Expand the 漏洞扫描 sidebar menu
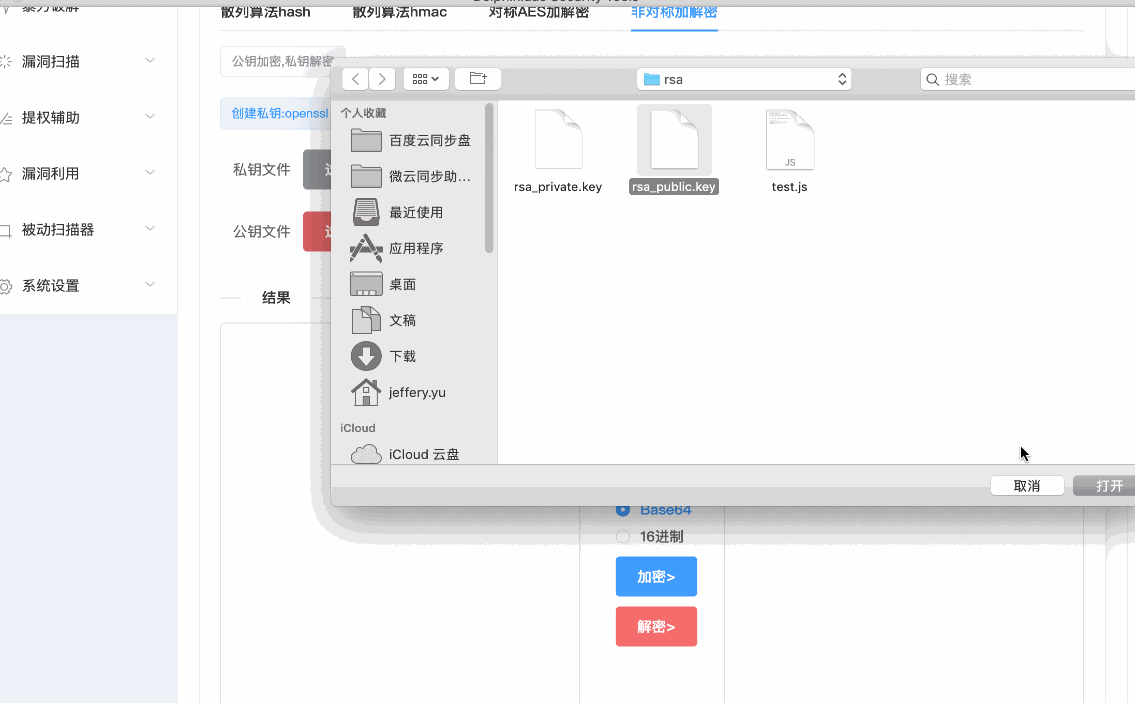Viewport: 1135px width, 703px height. (x=80, y=61)
